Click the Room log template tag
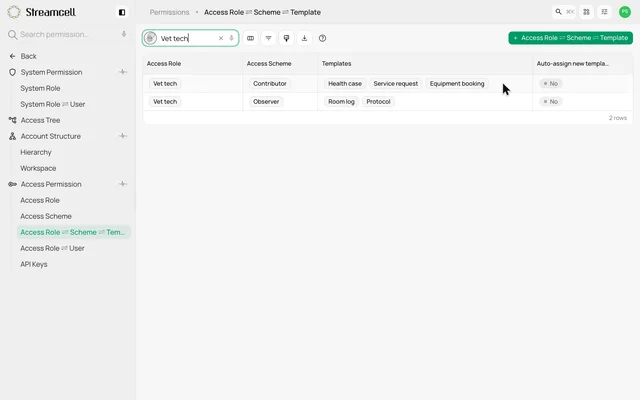 341,101
